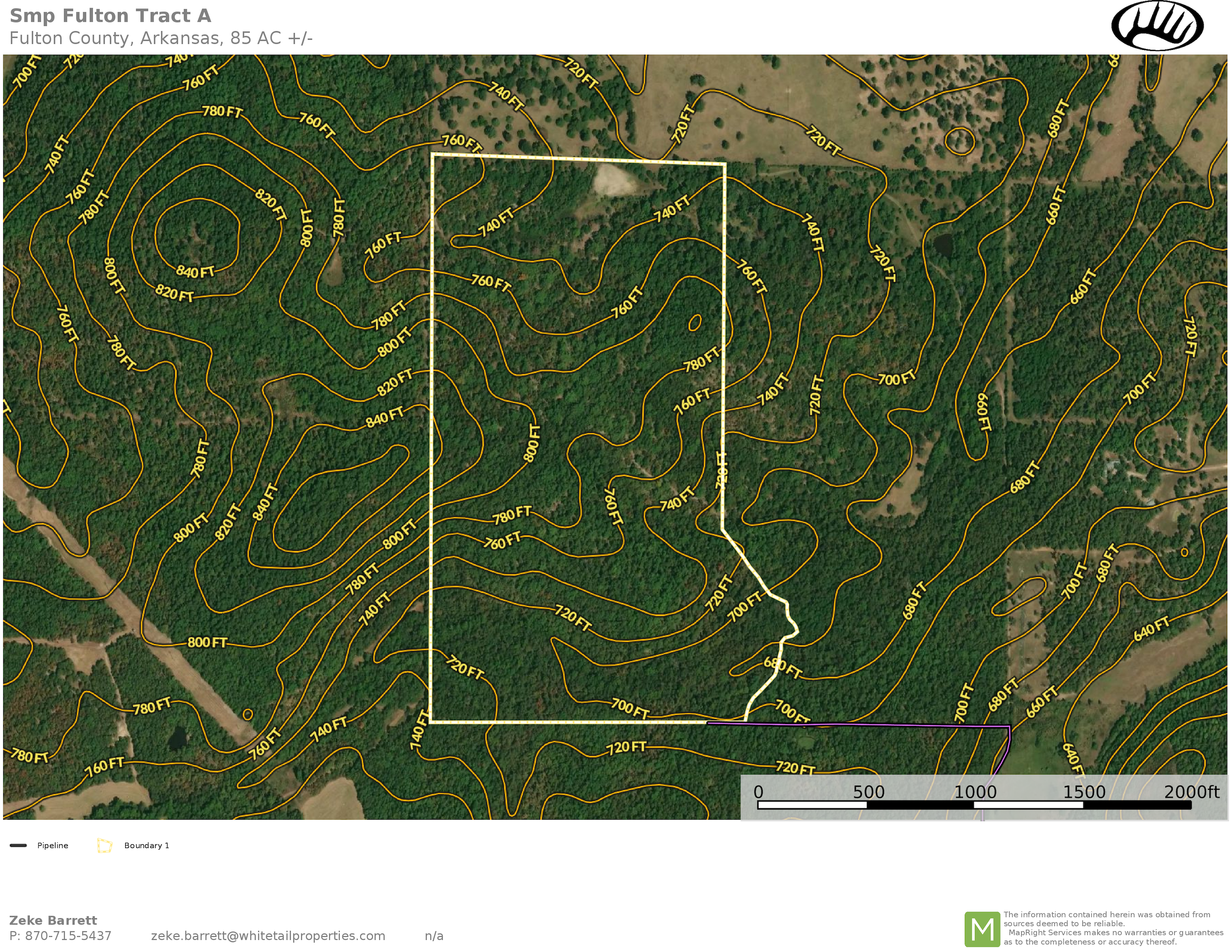Click the email zeke.barrett@whitetailproperties.com

(x=268, y=936)
